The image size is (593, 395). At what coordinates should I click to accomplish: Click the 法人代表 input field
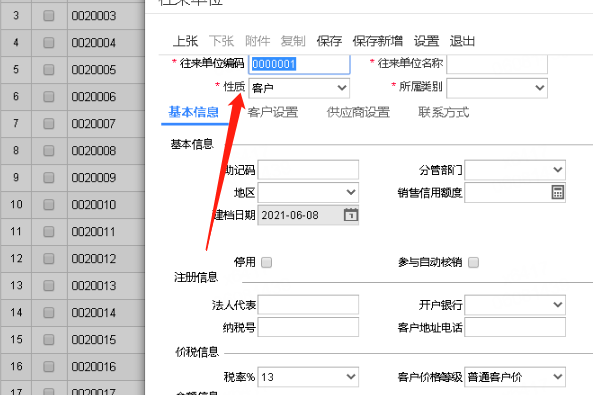coord(308,305)
